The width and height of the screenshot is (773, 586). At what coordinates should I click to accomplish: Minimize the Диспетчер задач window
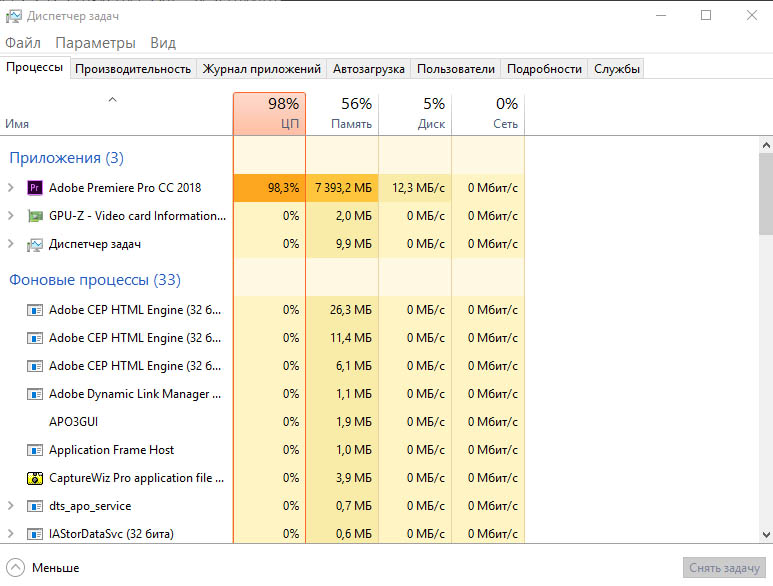point(661,15)
